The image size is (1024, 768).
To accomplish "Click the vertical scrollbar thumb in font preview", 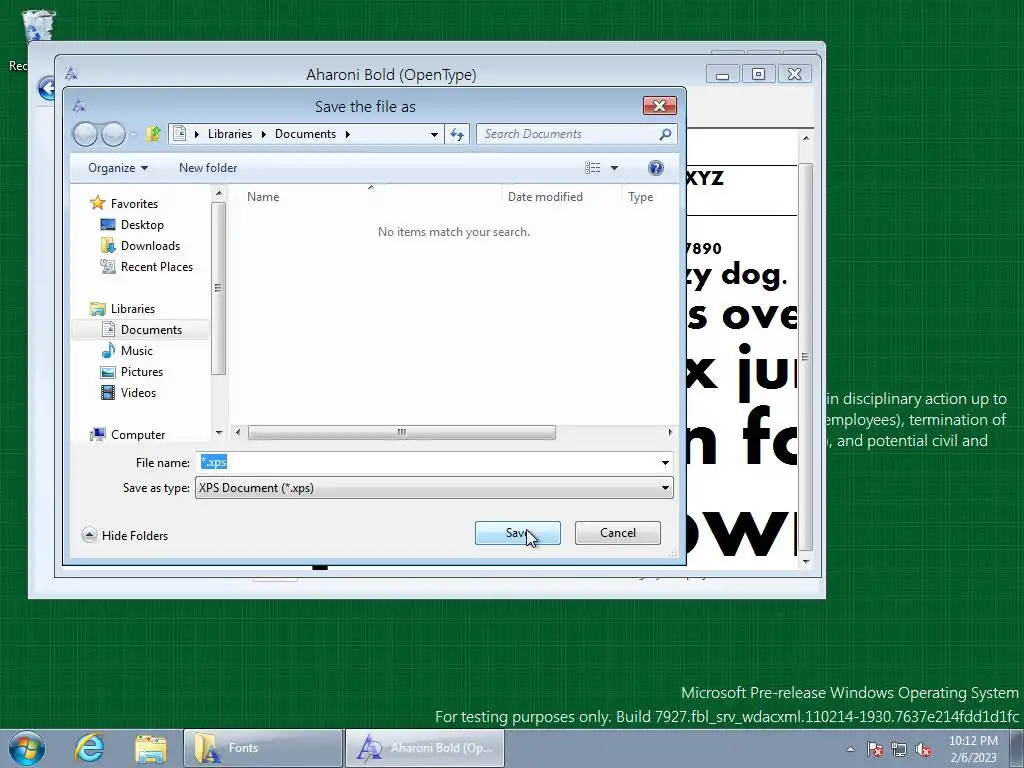I will tap(806, 357).
